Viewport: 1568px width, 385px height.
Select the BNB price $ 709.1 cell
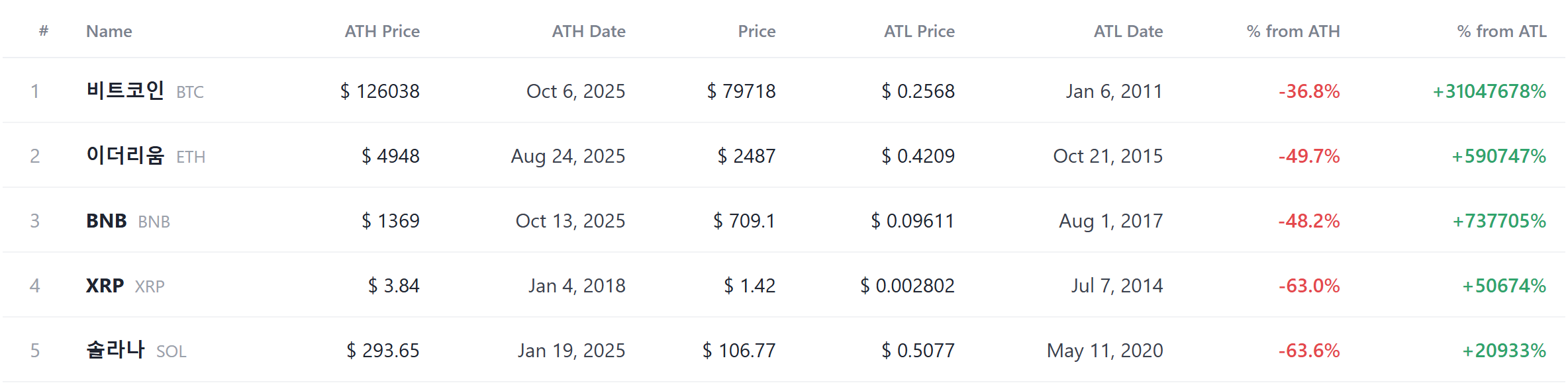tap(744, 220)
